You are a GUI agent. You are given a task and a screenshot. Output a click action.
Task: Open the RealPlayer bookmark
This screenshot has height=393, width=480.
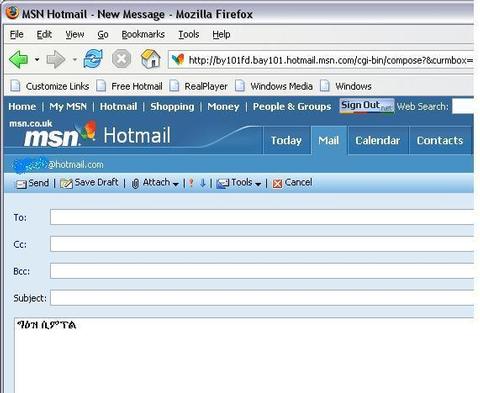[206, 86]
